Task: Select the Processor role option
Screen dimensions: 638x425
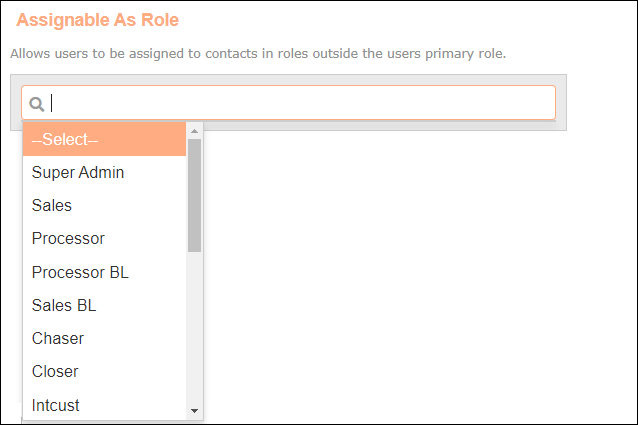Action: tap(105, 239)
